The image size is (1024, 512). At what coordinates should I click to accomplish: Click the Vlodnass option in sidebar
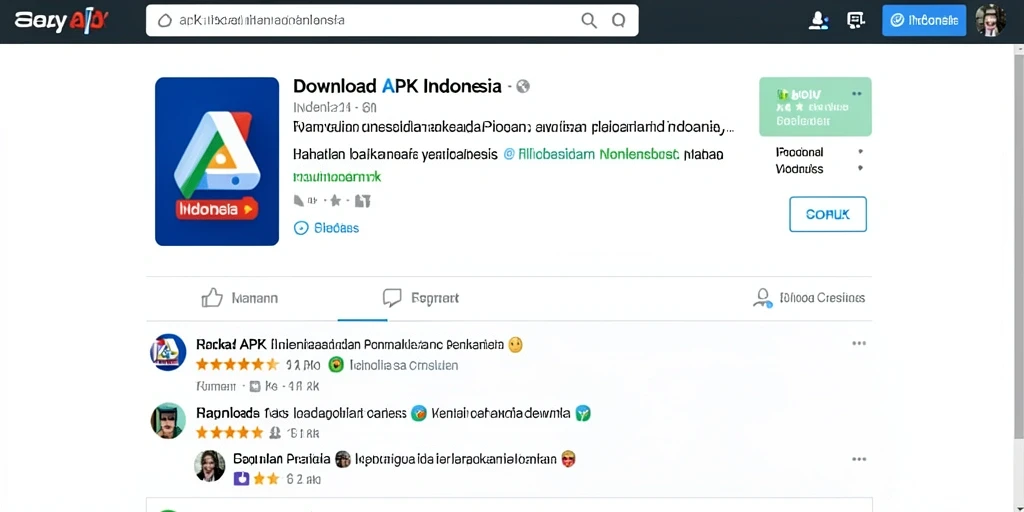pyautogui.click(x=799, y=169)
